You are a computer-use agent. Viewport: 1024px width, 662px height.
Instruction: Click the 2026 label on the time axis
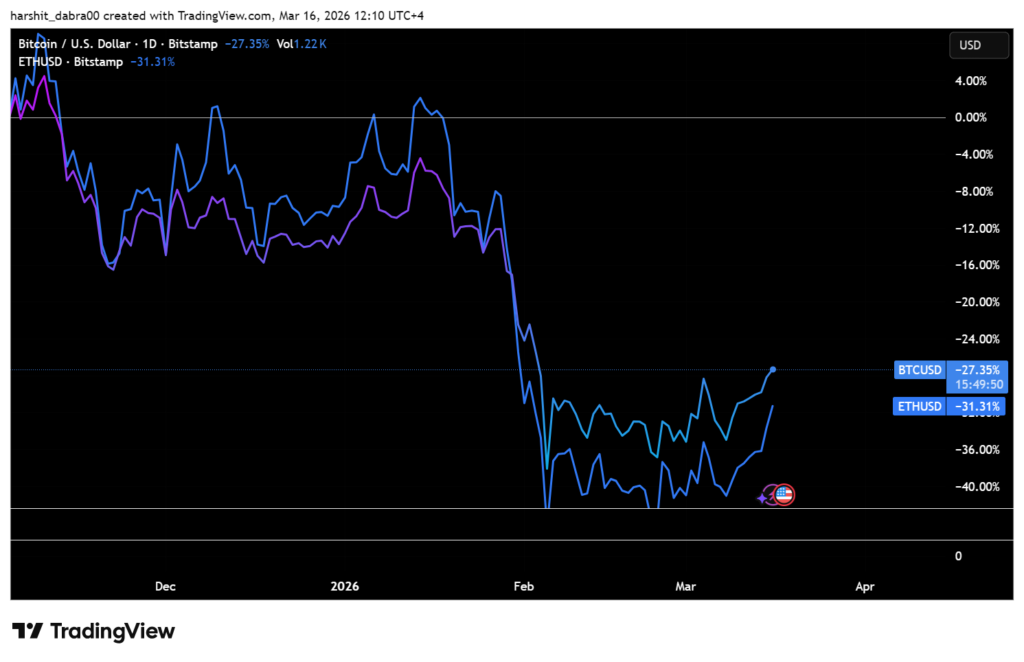(x=344, y=587)
